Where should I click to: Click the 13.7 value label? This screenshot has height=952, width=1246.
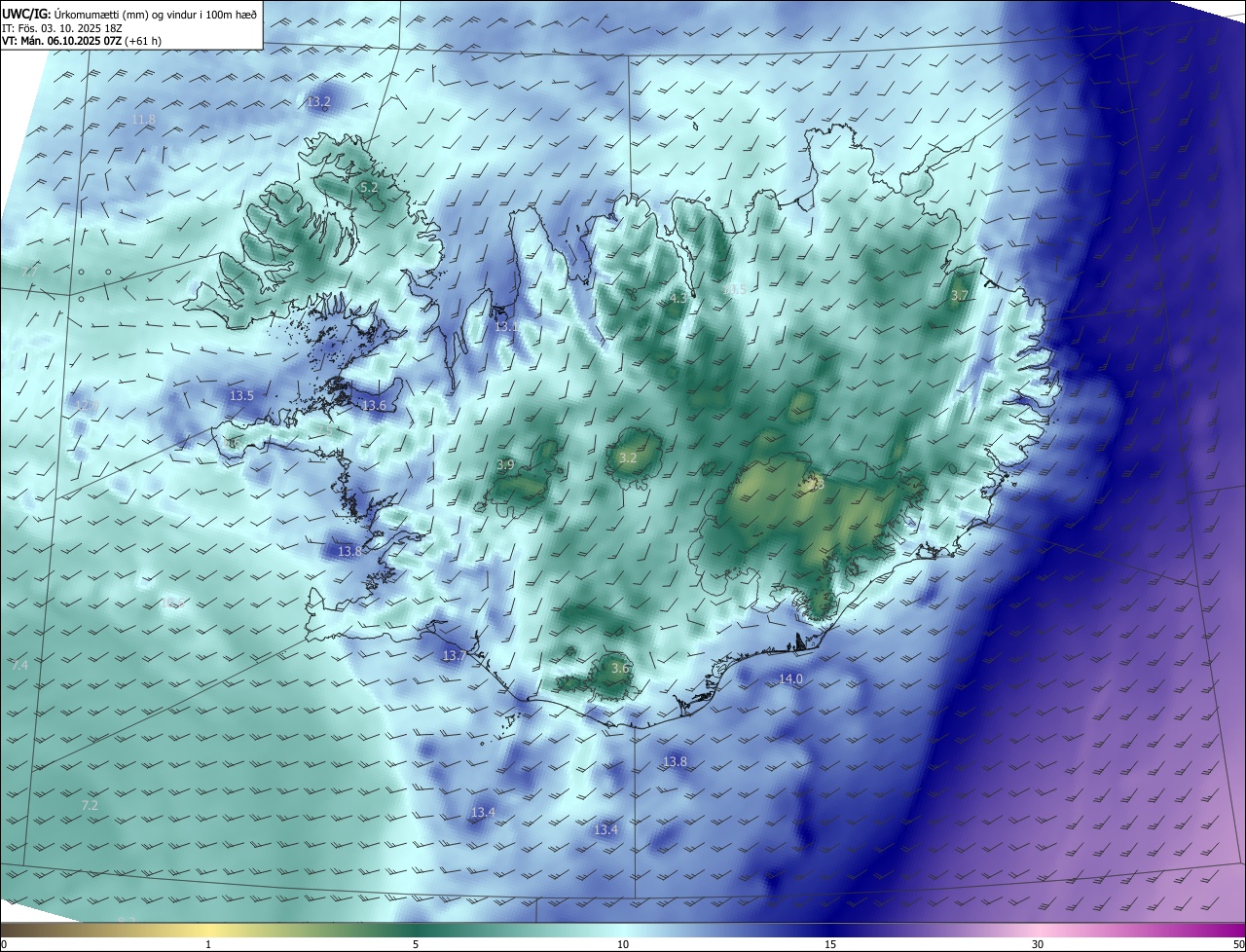coord(454,656)
